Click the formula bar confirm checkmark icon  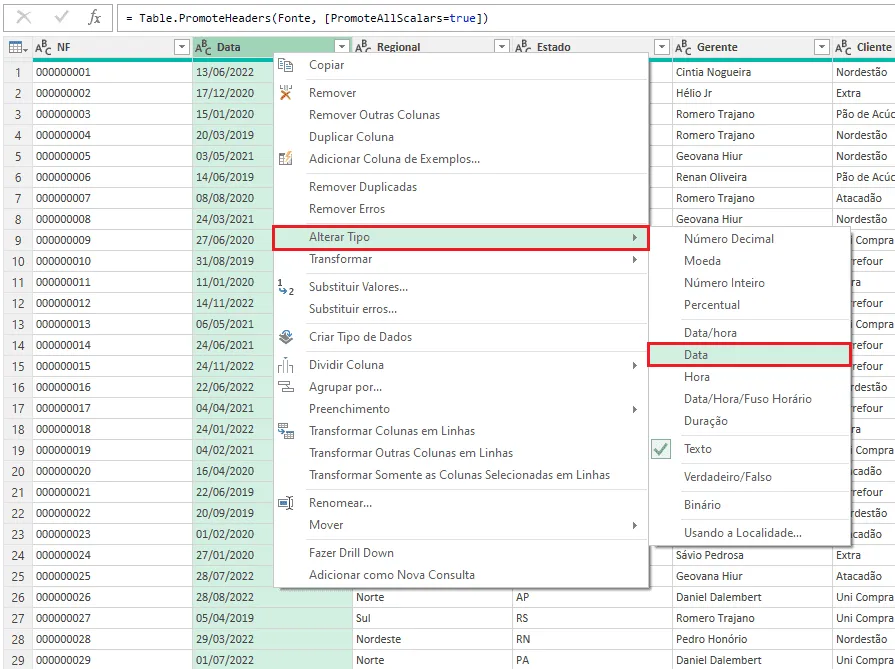pyautogui.click(x=61, y=18)
